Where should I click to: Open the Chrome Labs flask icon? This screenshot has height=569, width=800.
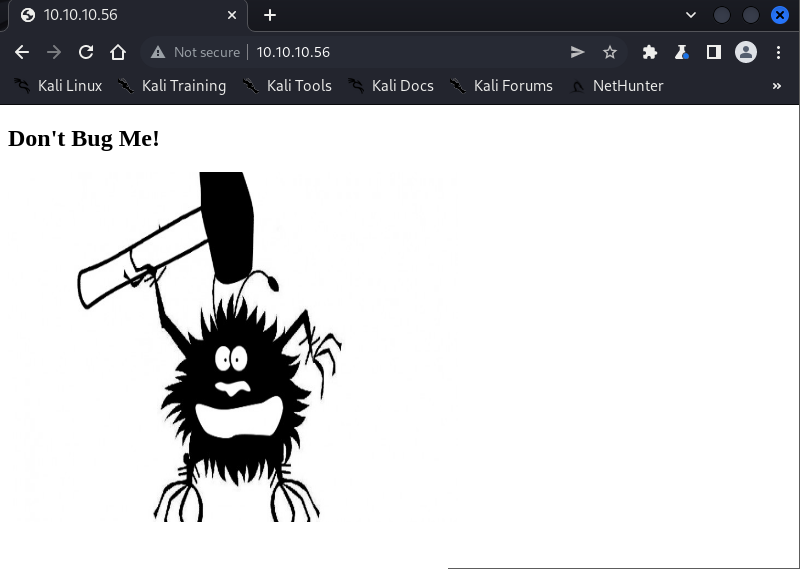[682, 52]
